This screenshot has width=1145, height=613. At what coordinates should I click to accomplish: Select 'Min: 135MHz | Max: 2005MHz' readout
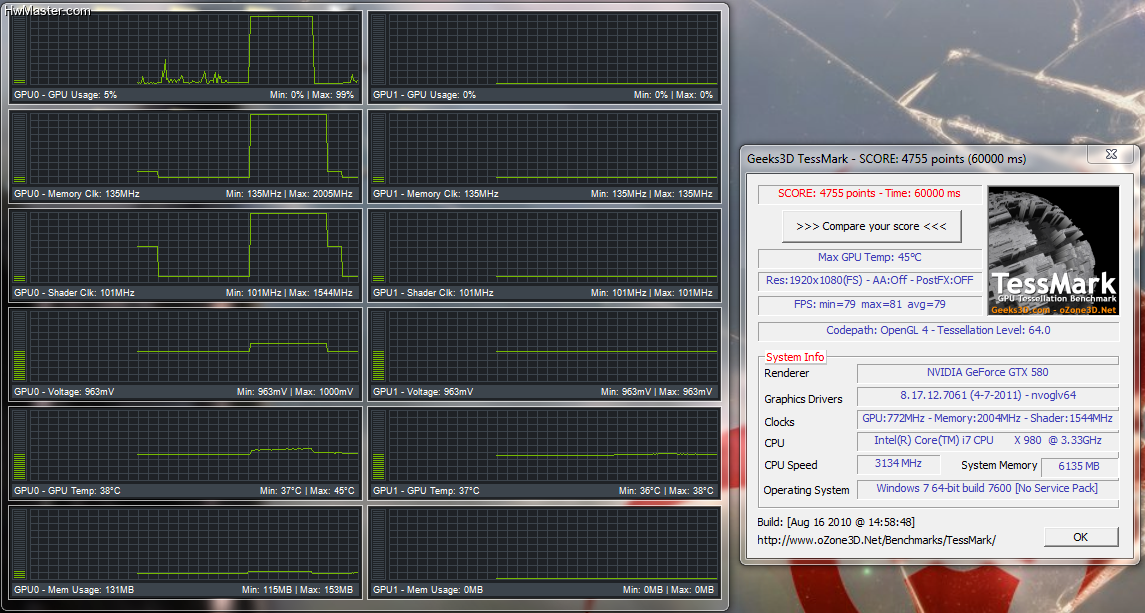click(x=289, y=194)
